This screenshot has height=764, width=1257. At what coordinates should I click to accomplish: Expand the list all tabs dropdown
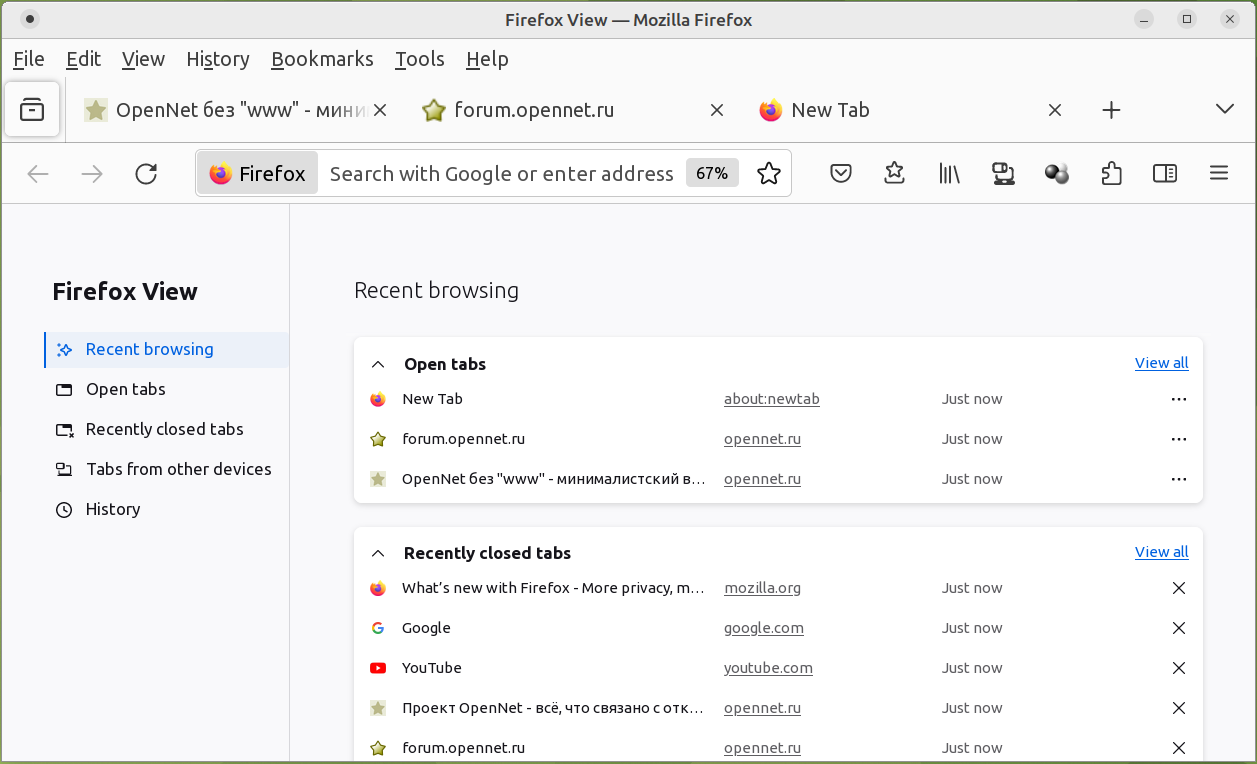click(1224, 109)
